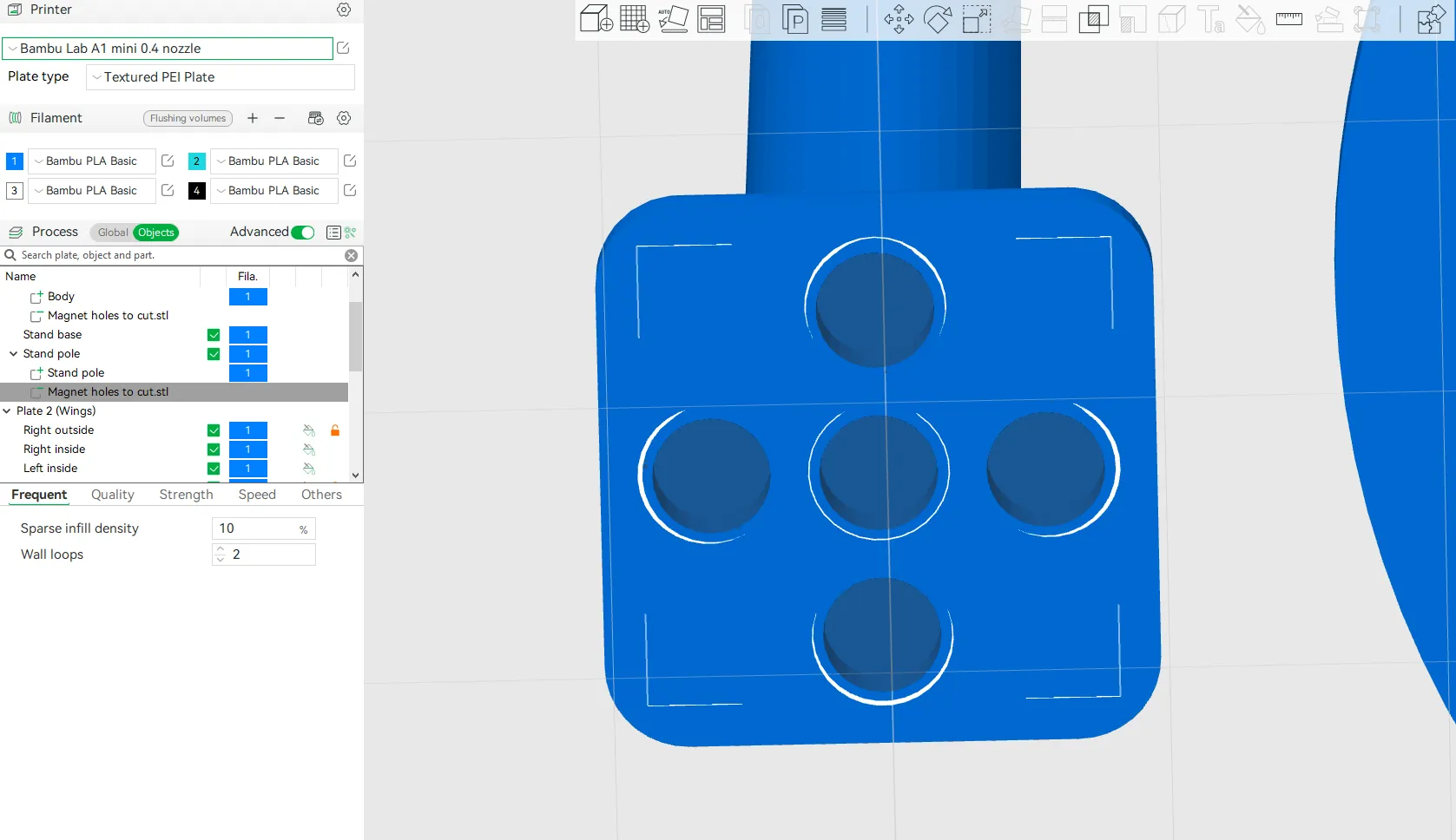Open the Plate type dropdown
The image size is (1456, 840).
[x=221, y=77]
